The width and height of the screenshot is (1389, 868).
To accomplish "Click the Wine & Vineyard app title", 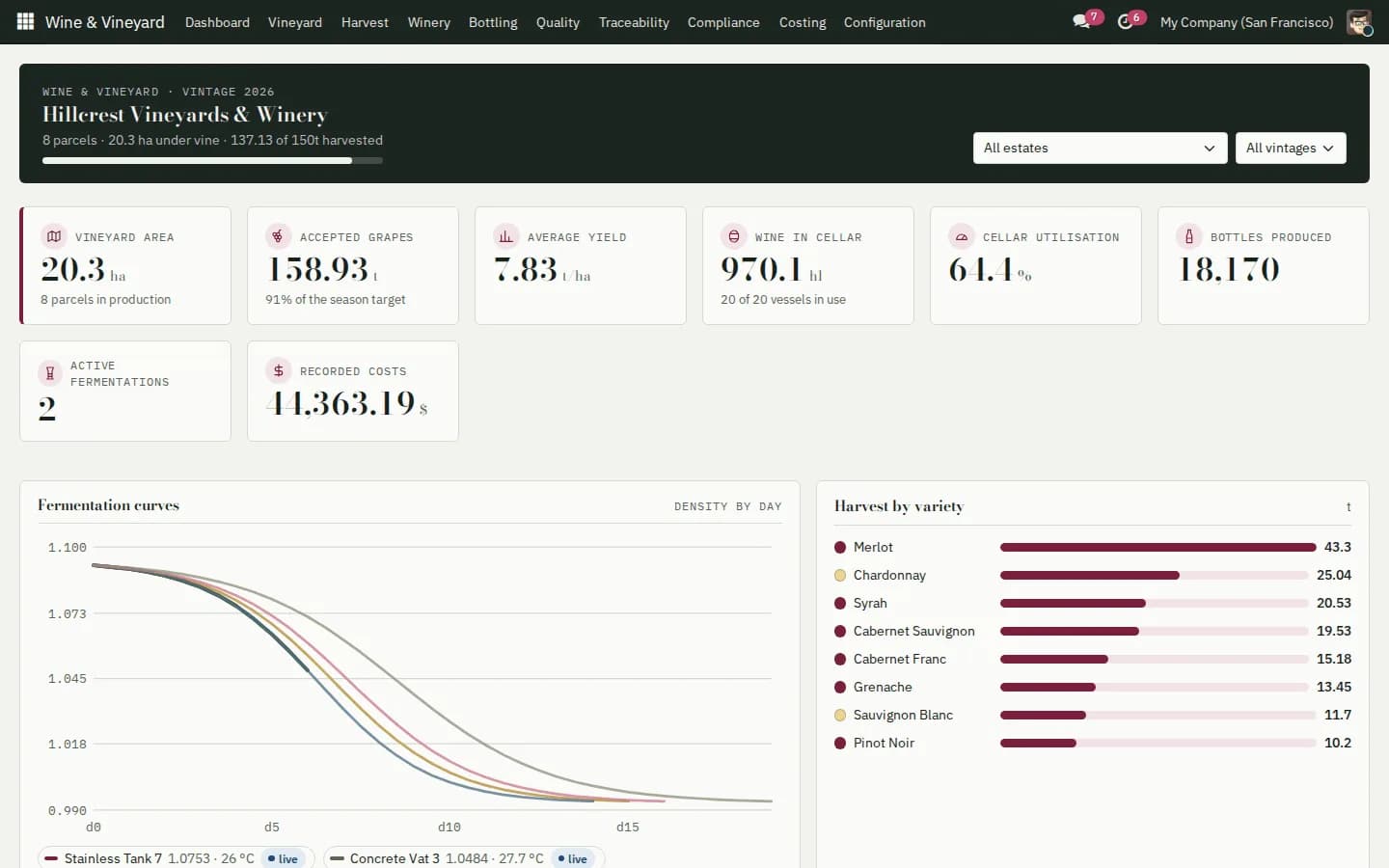I will 104,21.
